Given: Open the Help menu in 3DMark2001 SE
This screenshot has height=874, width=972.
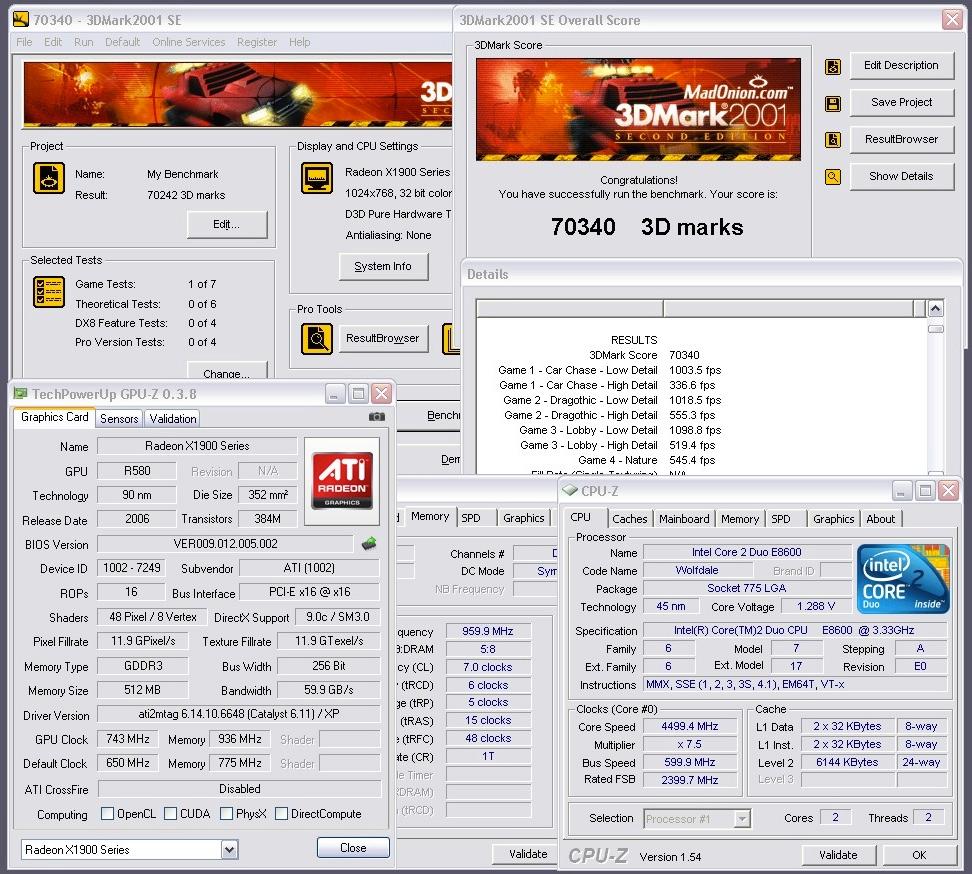Looking at the screenshot, I should (299, 42).
